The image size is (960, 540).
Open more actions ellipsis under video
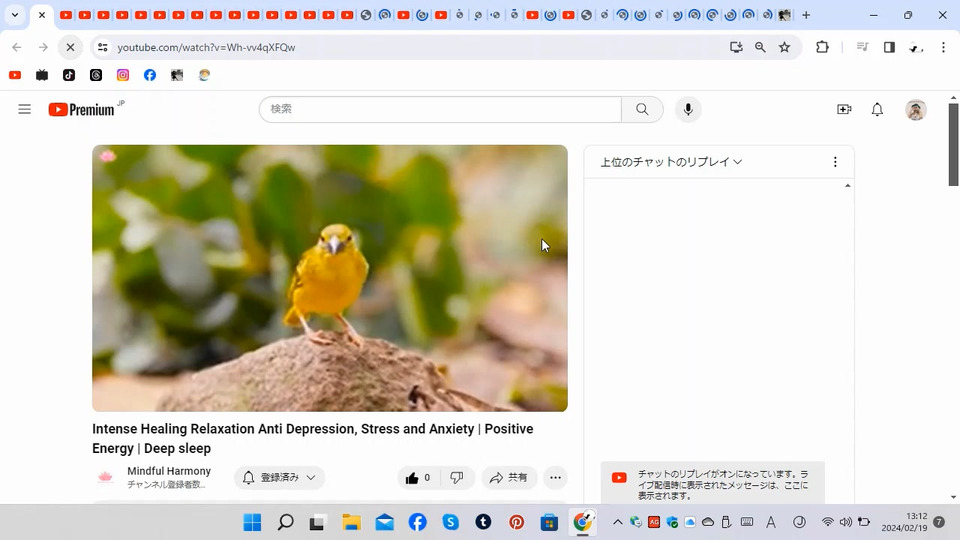click(555, 478)
